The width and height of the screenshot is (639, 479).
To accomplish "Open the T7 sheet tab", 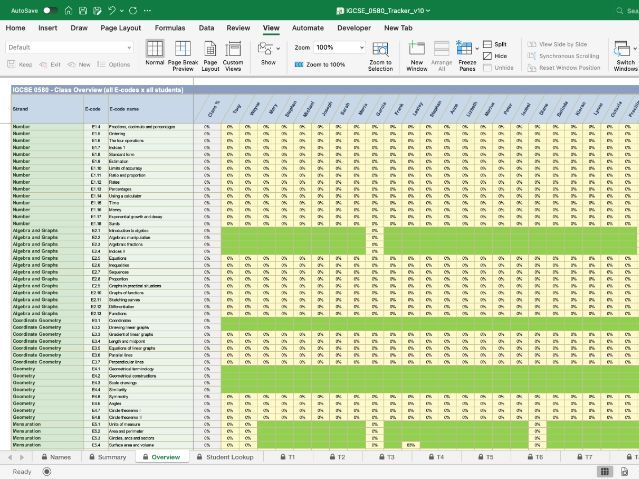I will (x=584, y=457).
